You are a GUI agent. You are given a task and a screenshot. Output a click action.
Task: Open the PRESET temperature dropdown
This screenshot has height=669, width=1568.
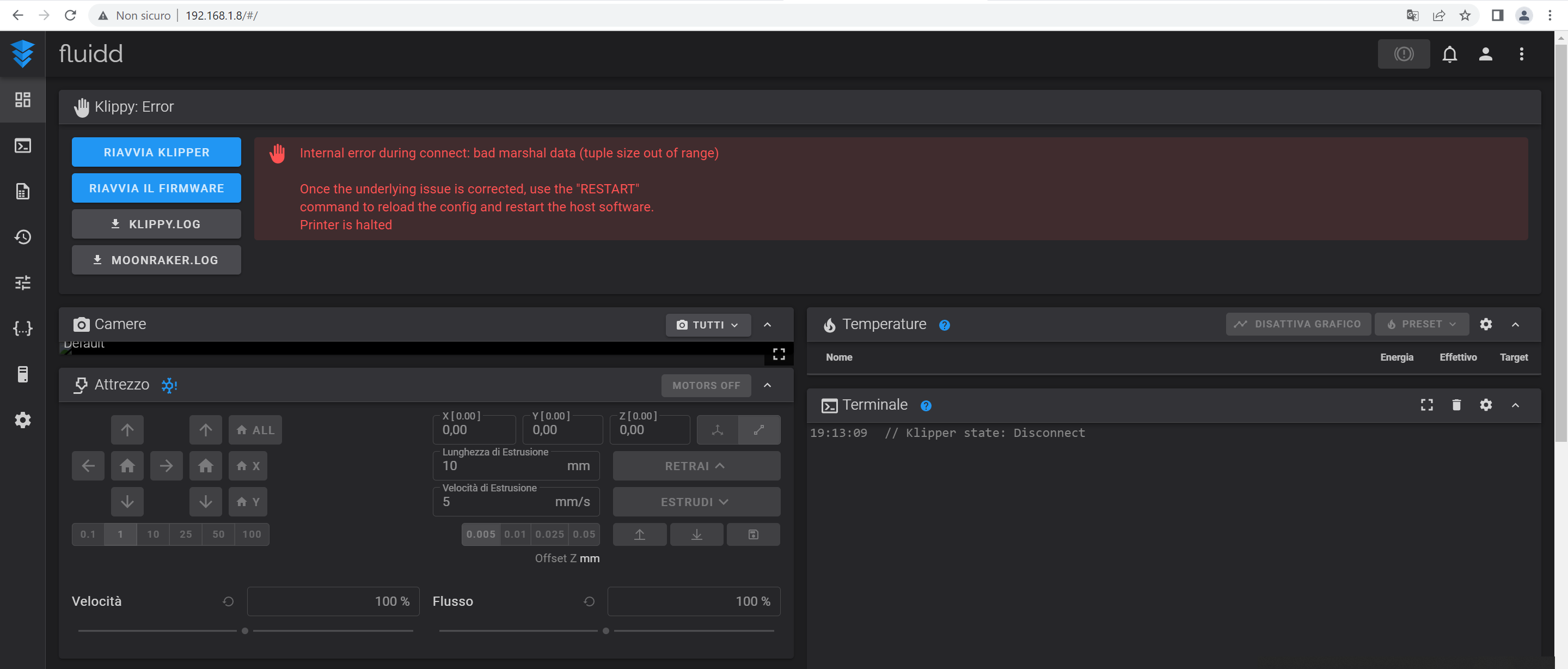1422,324
